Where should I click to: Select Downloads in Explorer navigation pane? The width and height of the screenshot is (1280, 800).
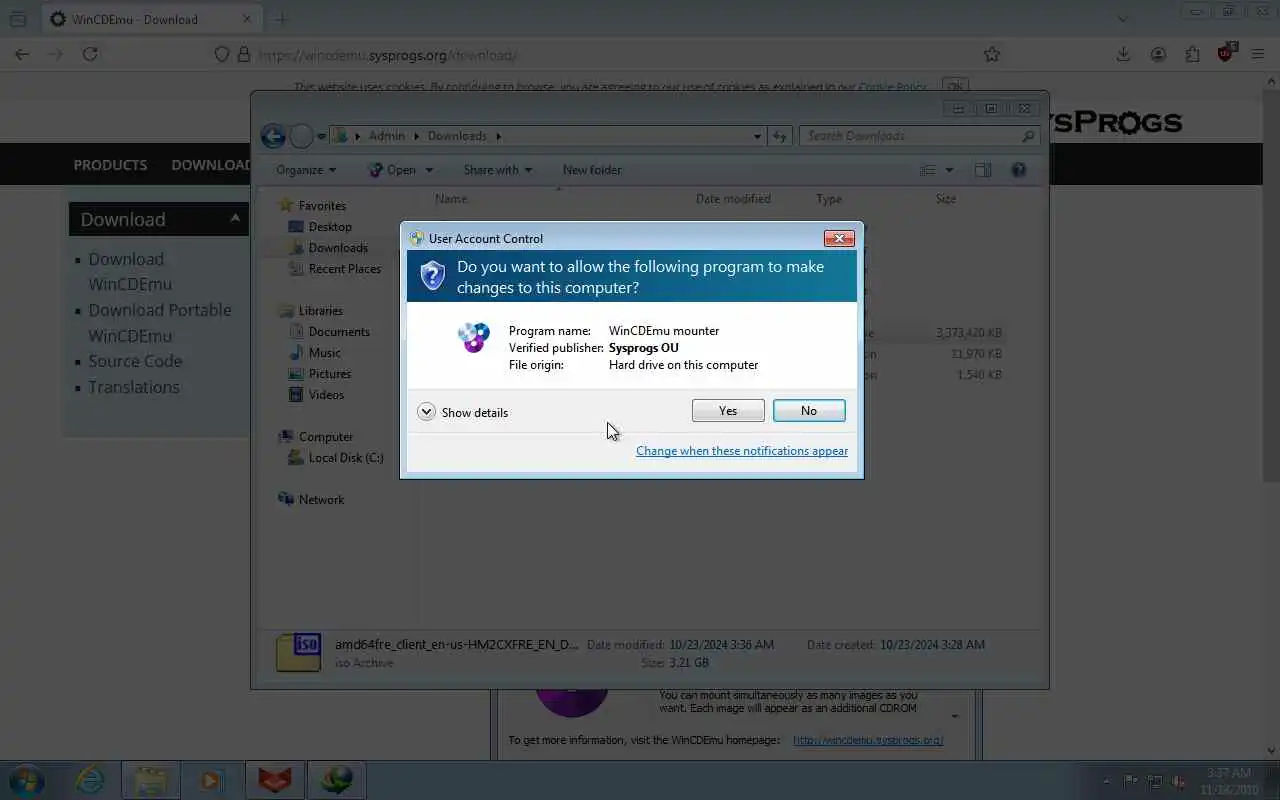pyautogui.click(x=328, y=248)
